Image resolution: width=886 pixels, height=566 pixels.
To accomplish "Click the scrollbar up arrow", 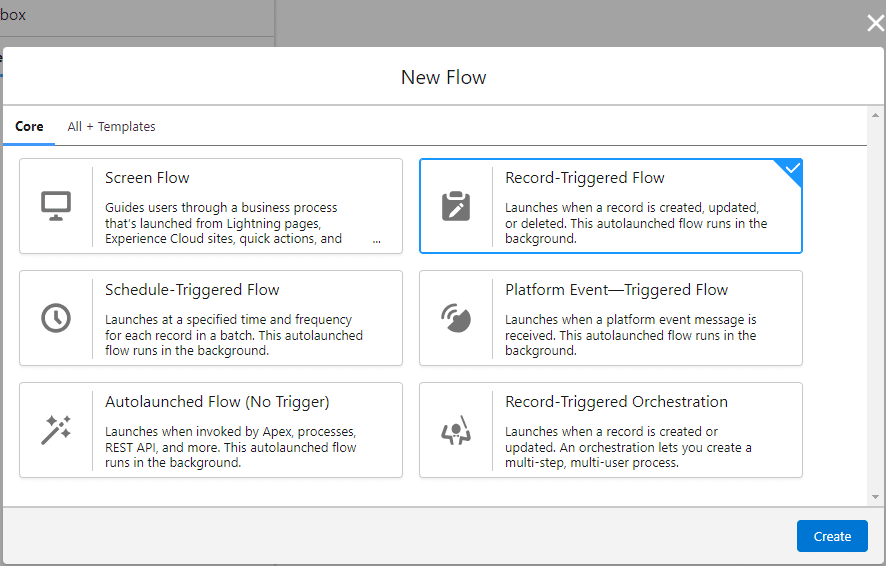I will coord(875,114).
